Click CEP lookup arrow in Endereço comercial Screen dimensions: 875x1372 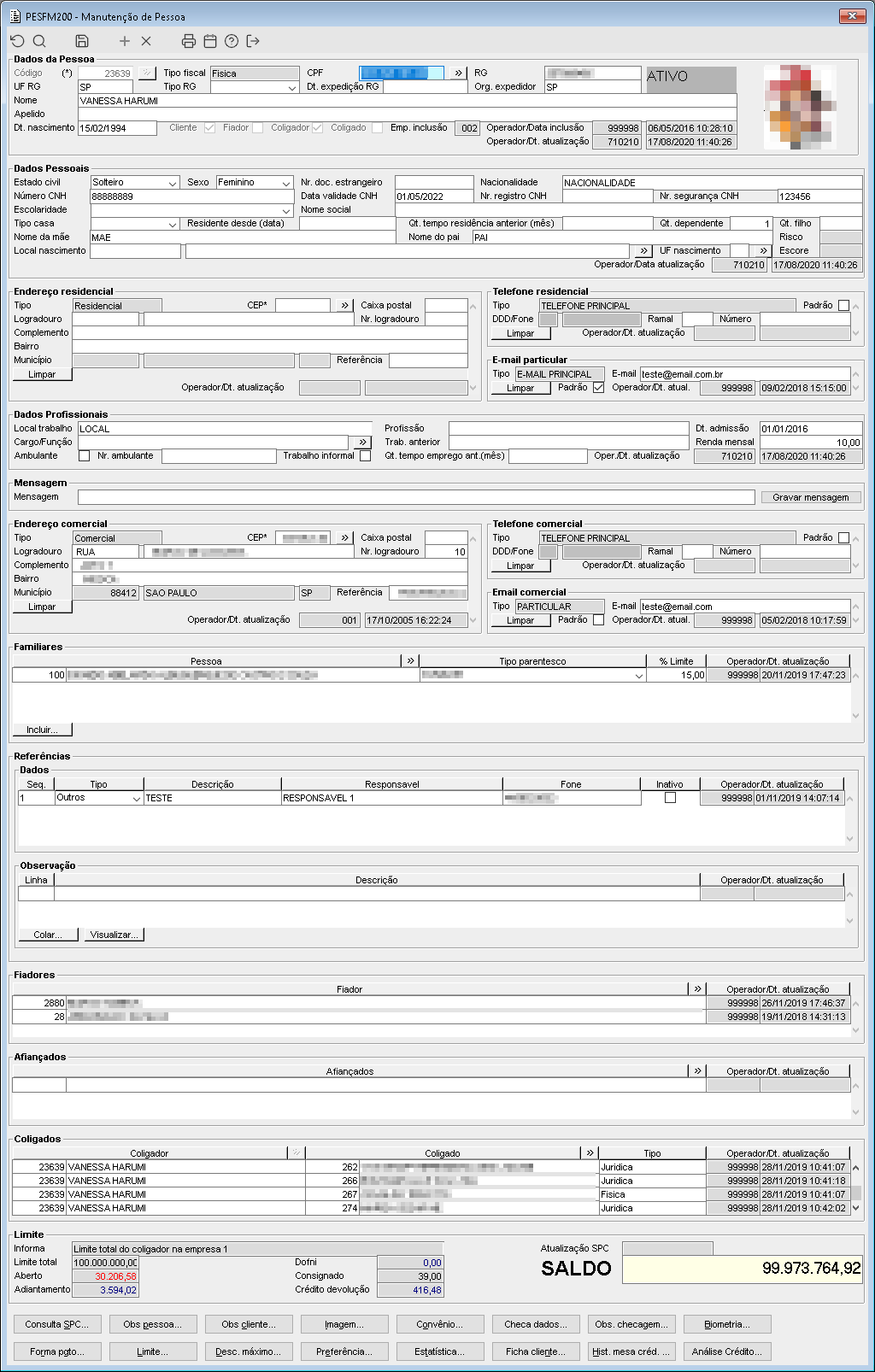coord(344,538)
